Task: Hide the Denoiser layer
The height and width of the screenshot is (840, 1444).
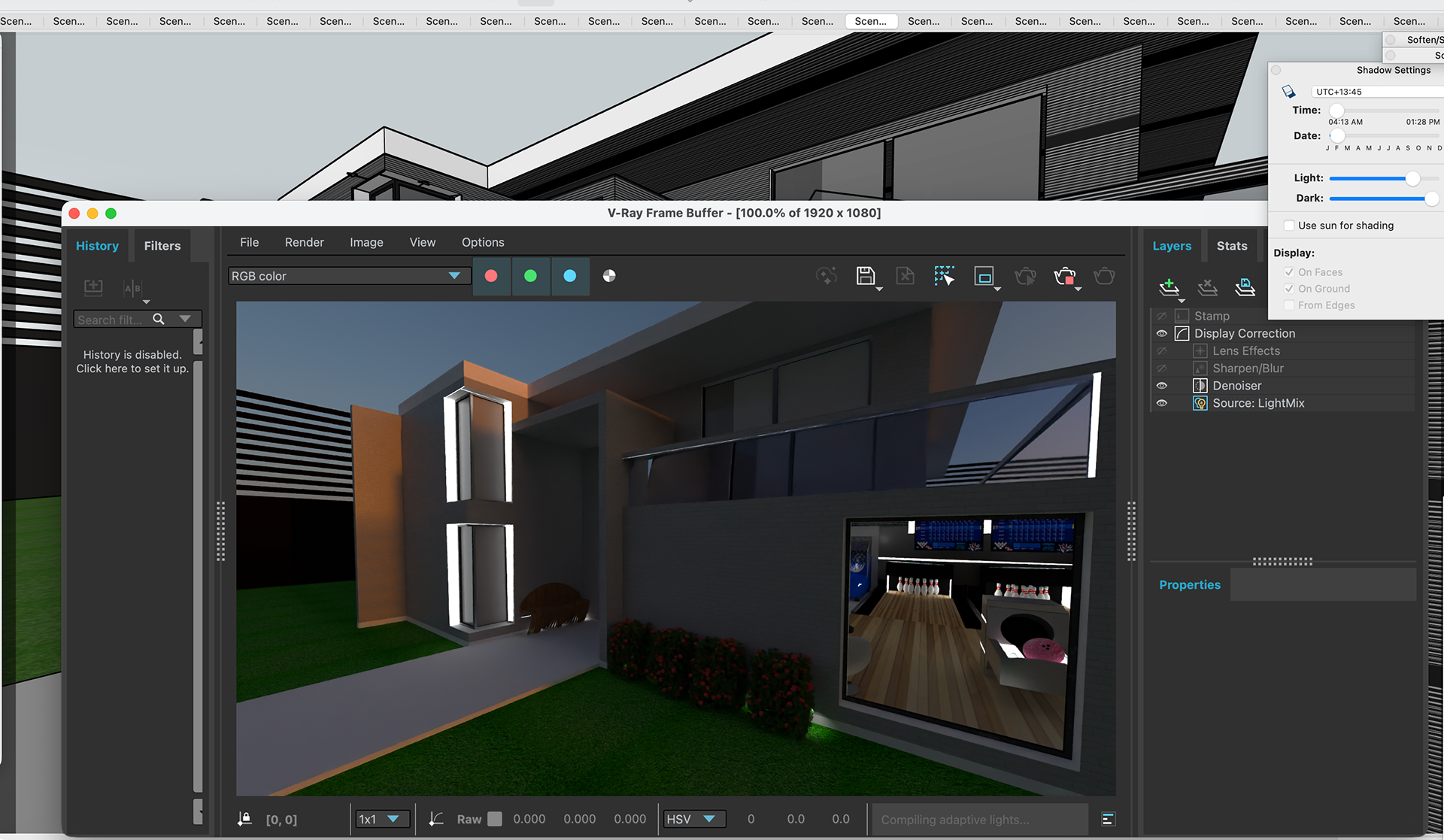Action: (x=1161, y=386)
